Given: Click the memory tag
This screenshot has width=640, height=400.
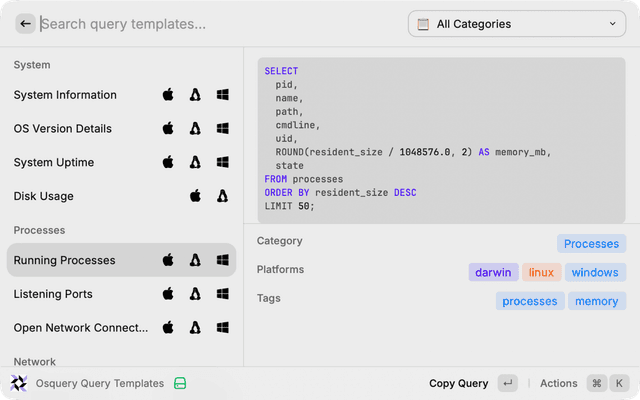Looking at the screenshot, I should click(596, 301).
